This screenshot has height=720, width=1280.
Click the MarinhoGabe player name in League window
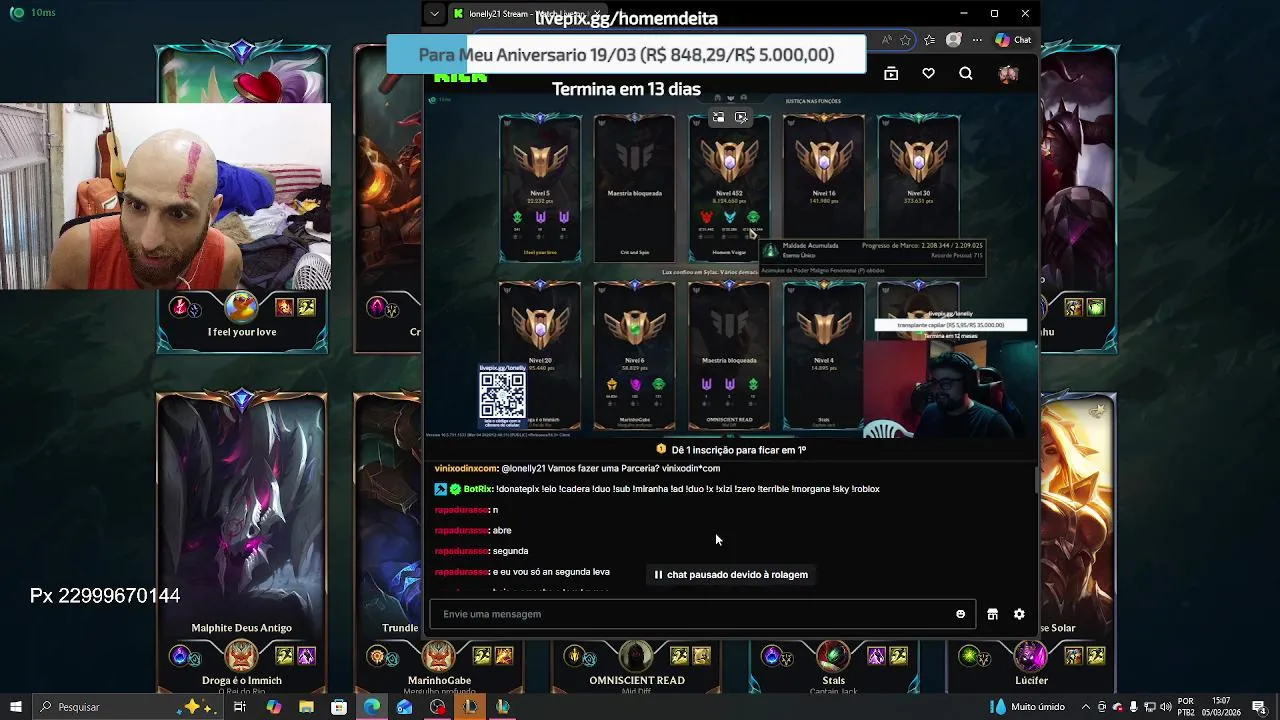439,680
